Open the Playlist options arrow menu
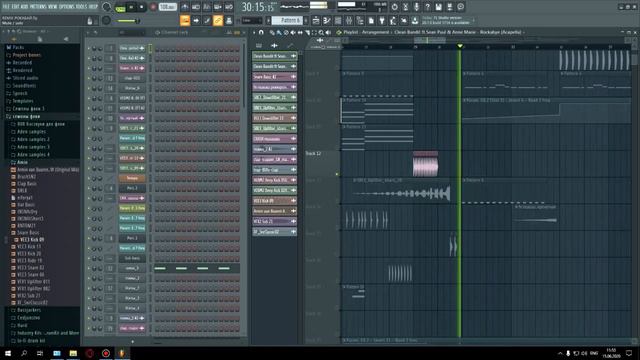640x360 pixels. (x=254, y=32)
